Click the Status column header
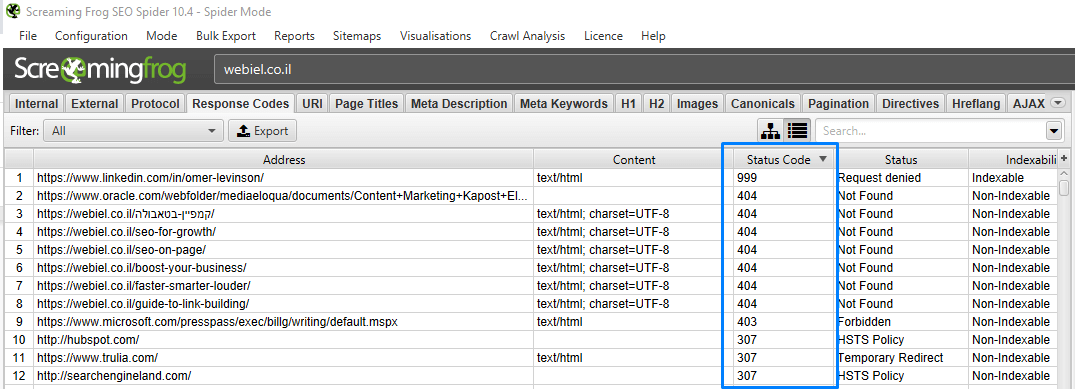 (x=901, y=159)
